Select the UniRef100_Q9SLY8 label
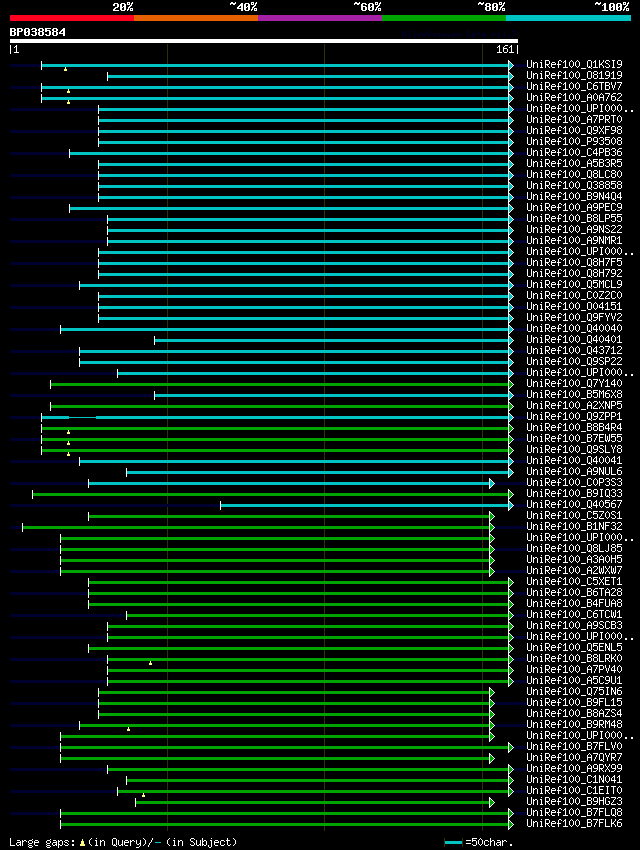640x850 pixels. click(574, 449)
